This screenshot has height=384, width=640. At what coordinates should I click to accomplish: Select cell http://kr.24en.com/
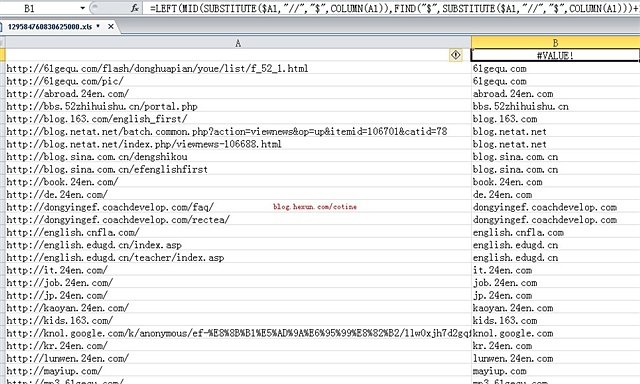tap(238, 346)
